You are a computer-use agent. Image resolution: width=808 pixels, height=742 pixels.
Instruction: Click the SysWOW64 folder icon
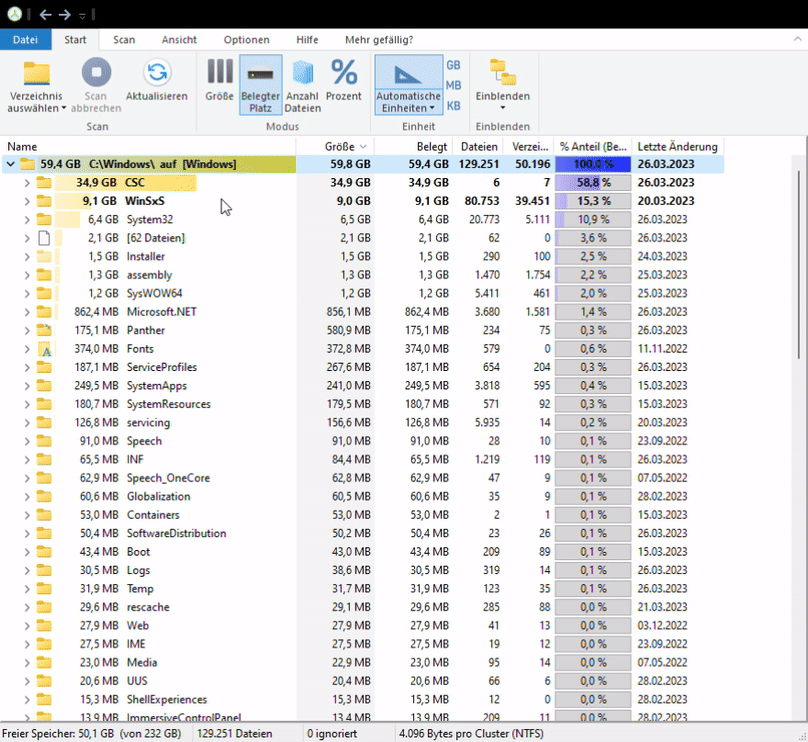(x=44, y=293)
